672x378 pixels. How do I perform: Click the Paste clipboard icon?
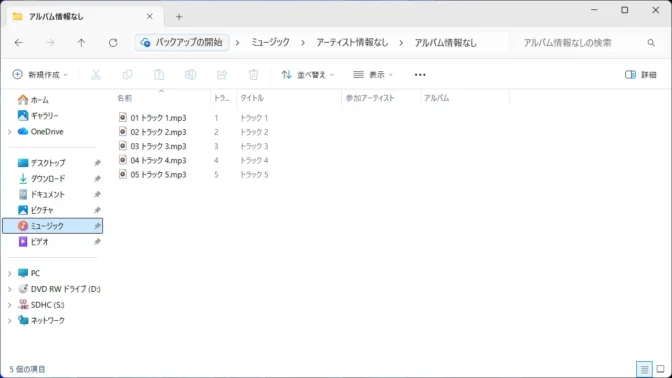[159, 75]
